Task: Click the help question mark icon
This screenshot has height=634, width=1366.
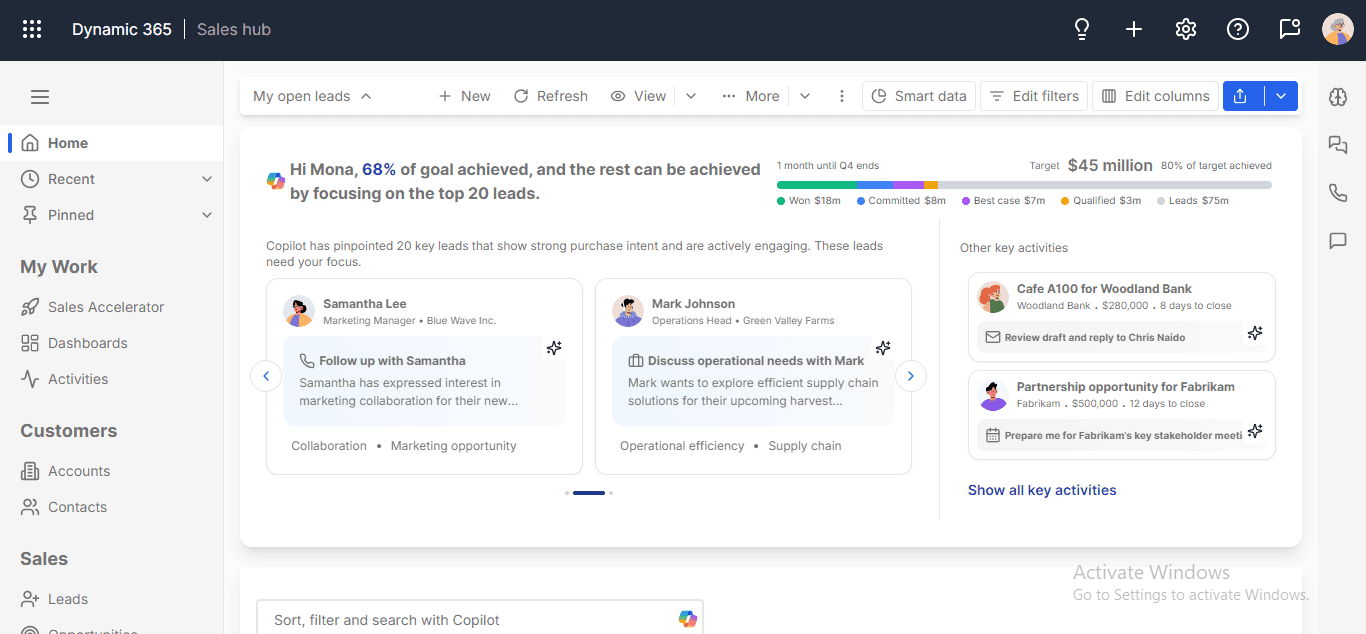Action: pos(1238,29)
